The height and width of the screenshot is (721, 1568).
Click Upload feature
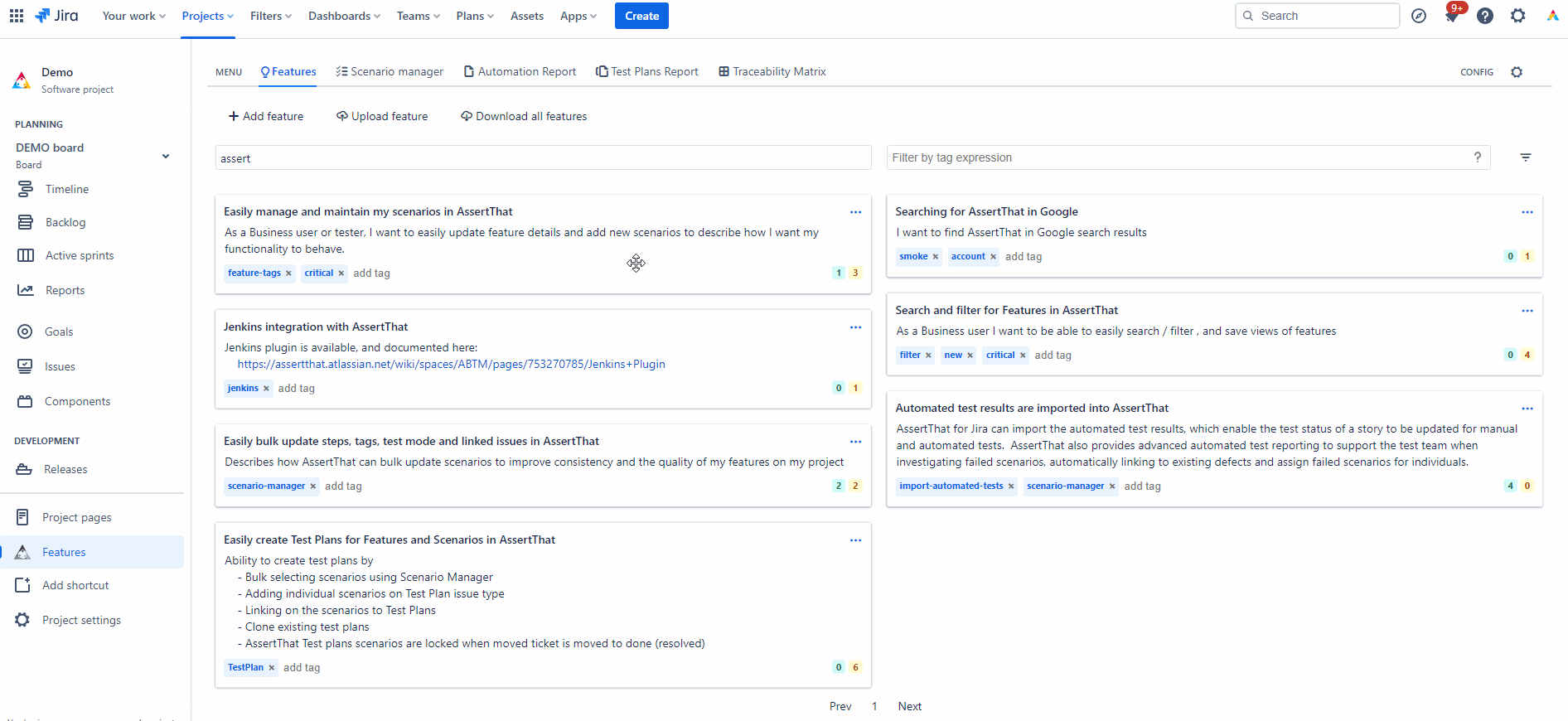point(382,117)
